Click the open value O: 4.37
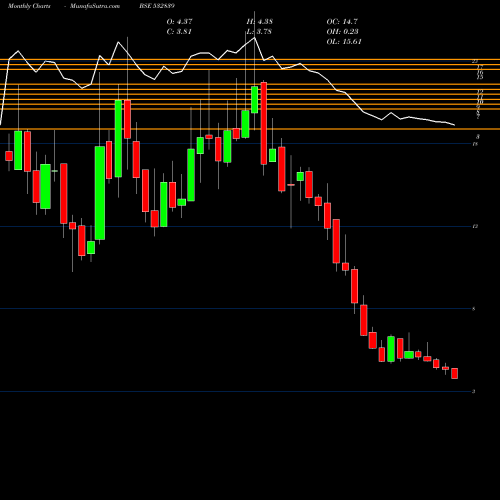 (179, 22)
